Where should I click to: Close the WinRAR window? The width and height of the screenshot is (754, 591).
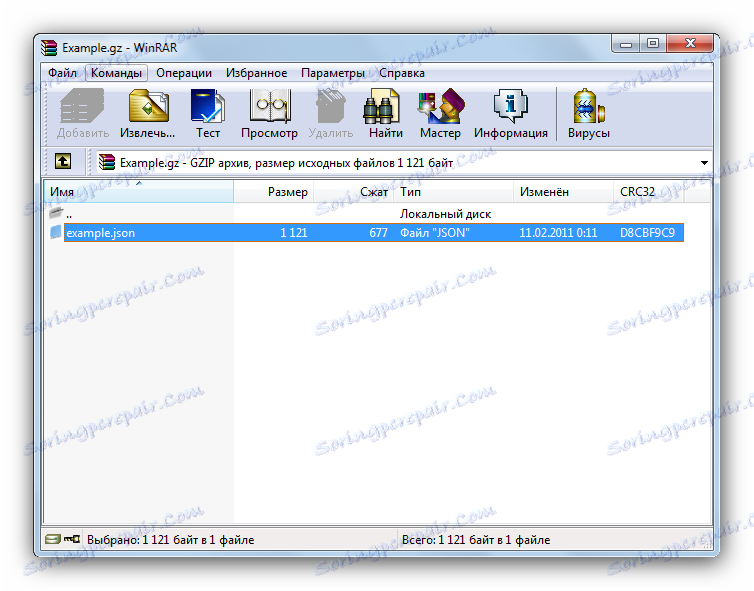pos(691,44)
